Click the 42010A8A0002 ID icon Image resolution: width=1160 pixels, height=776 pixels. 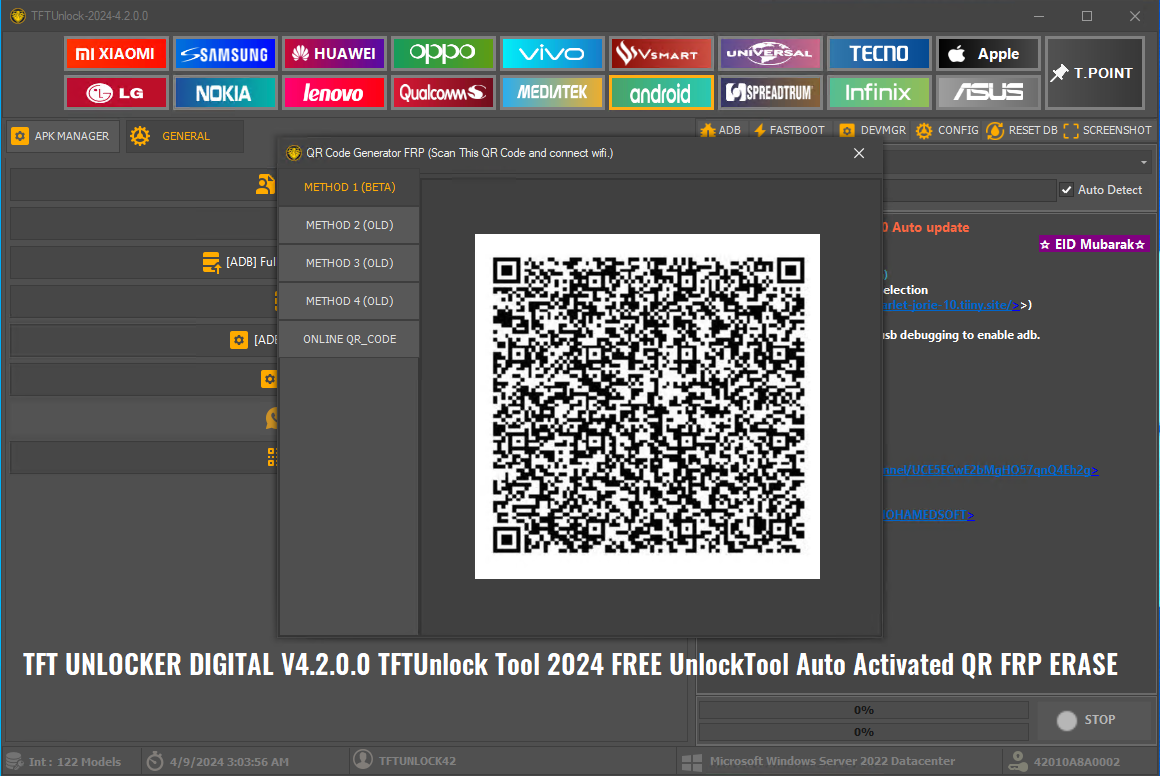pos(1018,761)
